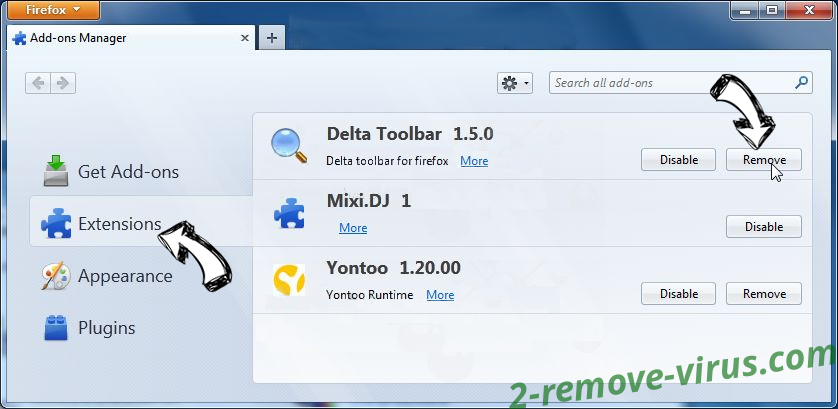Close the Add-ons Manager tab
This screenshot has width=838, height=409.
point(244,38)
